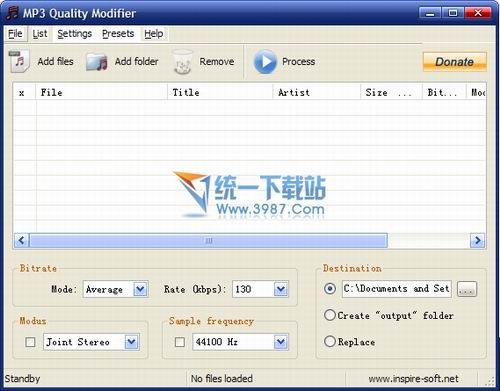Click the No files loaded status text

pos(222,379)
